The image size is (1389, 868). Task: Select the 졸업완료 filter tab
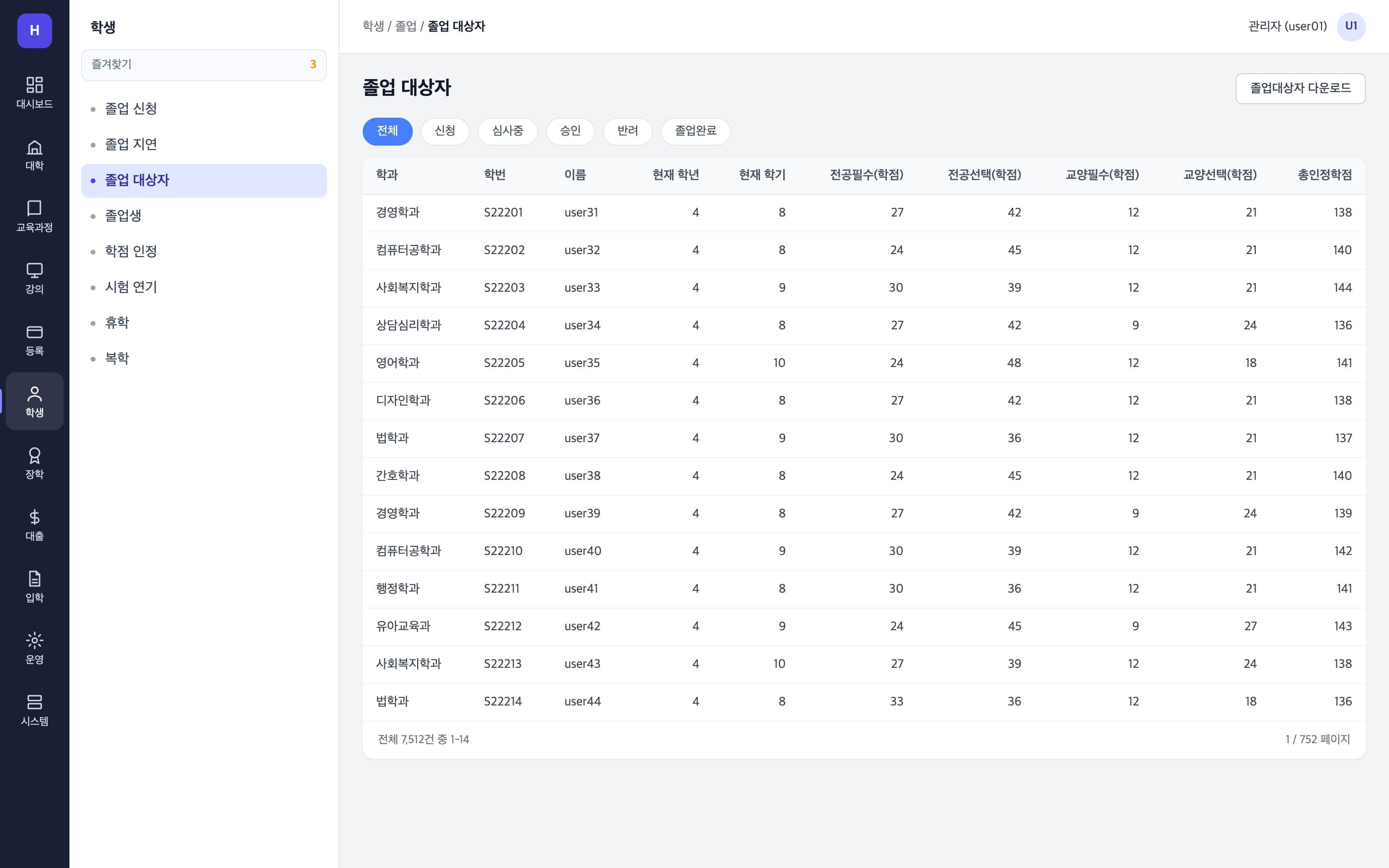point(695,131)
